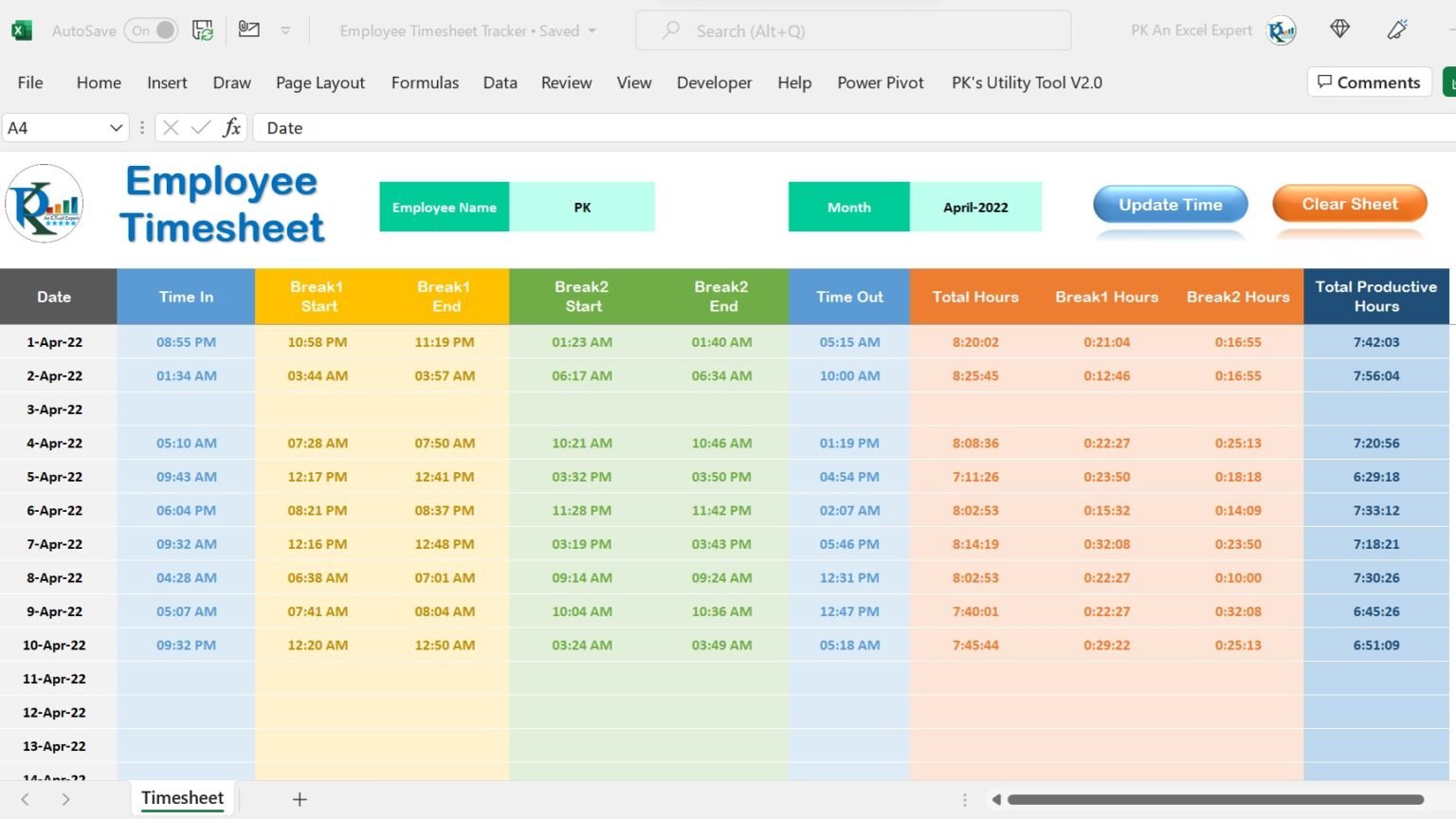This screenshot has height=819, width=1456.
Task: Open the PK's Utility Tool V2.0 tab
Action: tap(1027, 82)
